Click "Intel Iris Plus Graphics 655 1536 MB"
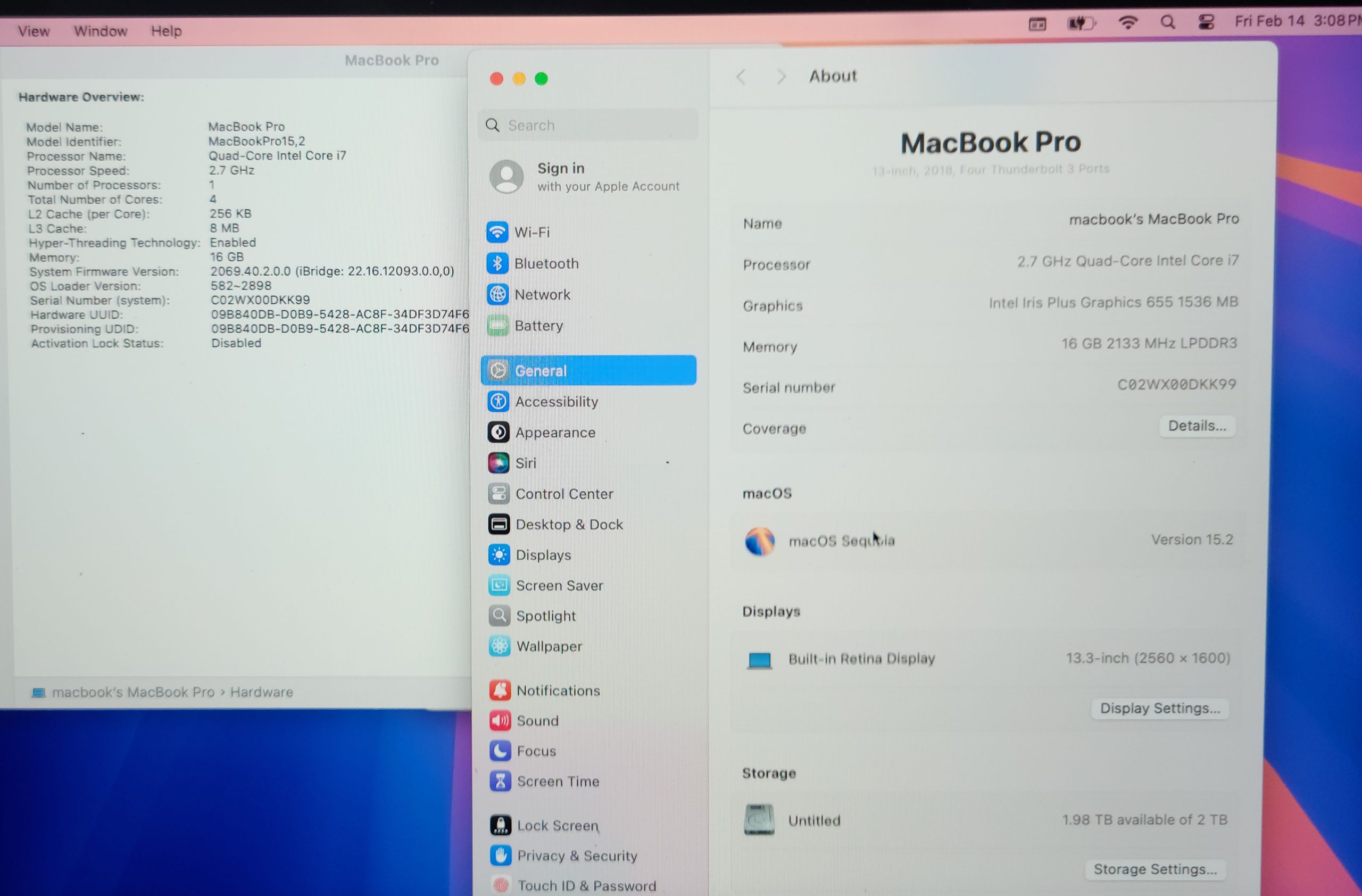 (x=1114, y=302)
